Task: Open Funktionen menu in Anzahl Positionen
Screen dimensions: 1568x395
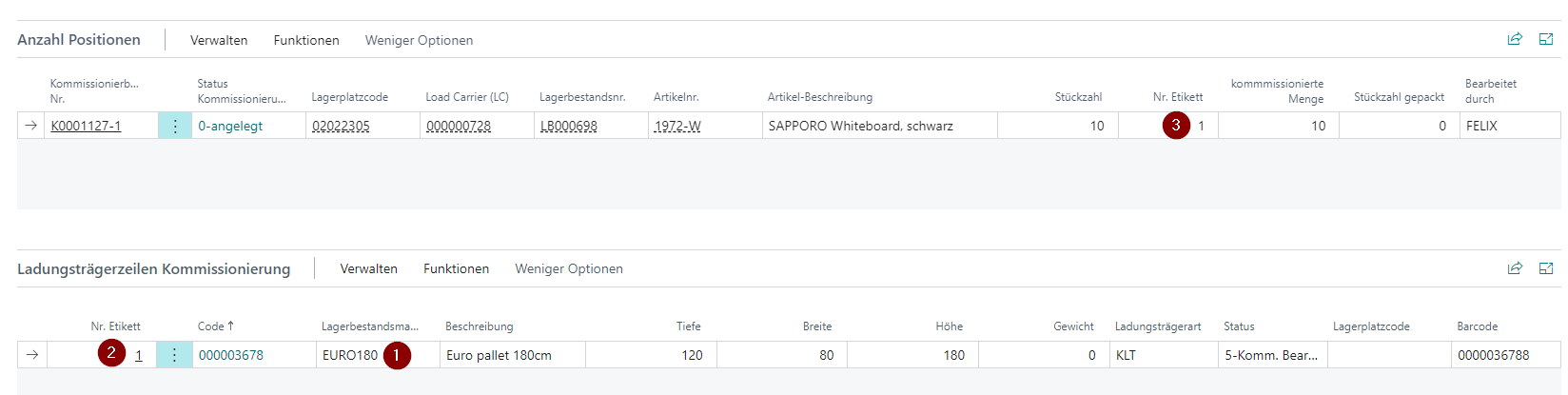Action: coord(306,40)
